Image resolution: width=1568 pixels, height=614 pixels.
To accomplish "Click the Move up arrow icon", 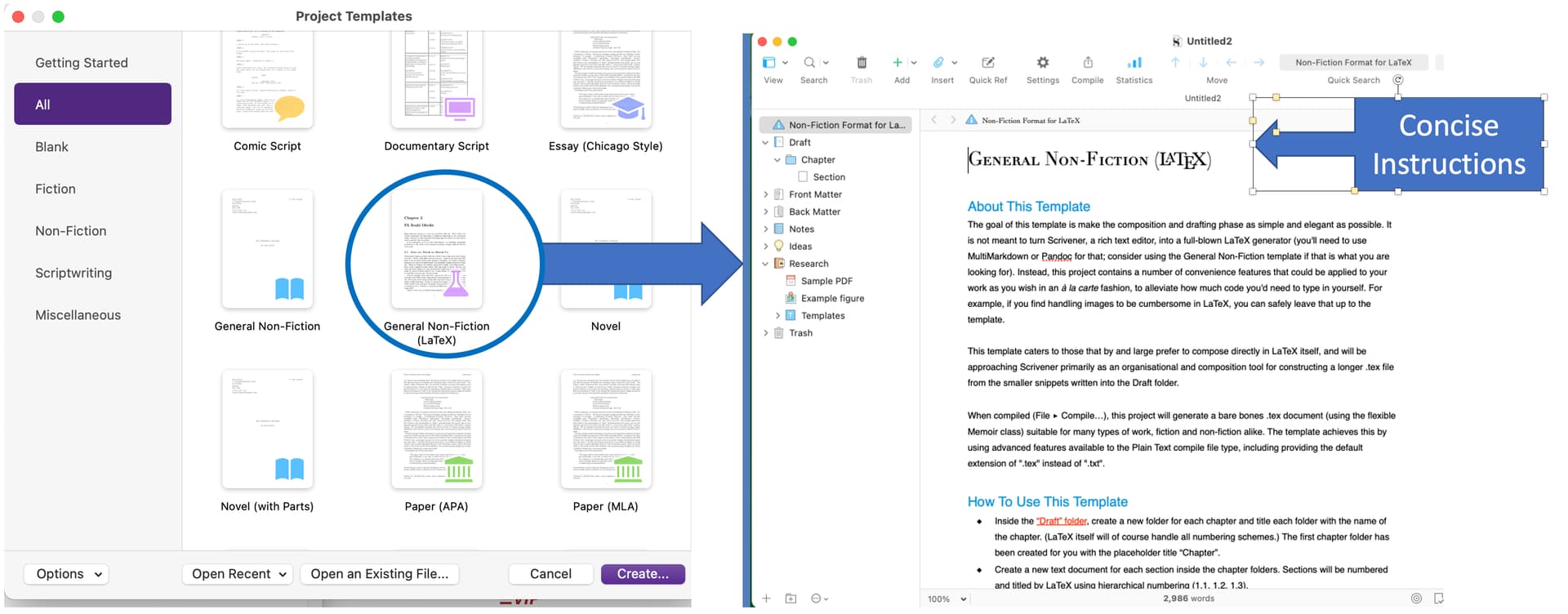I will coord(1175,63).
